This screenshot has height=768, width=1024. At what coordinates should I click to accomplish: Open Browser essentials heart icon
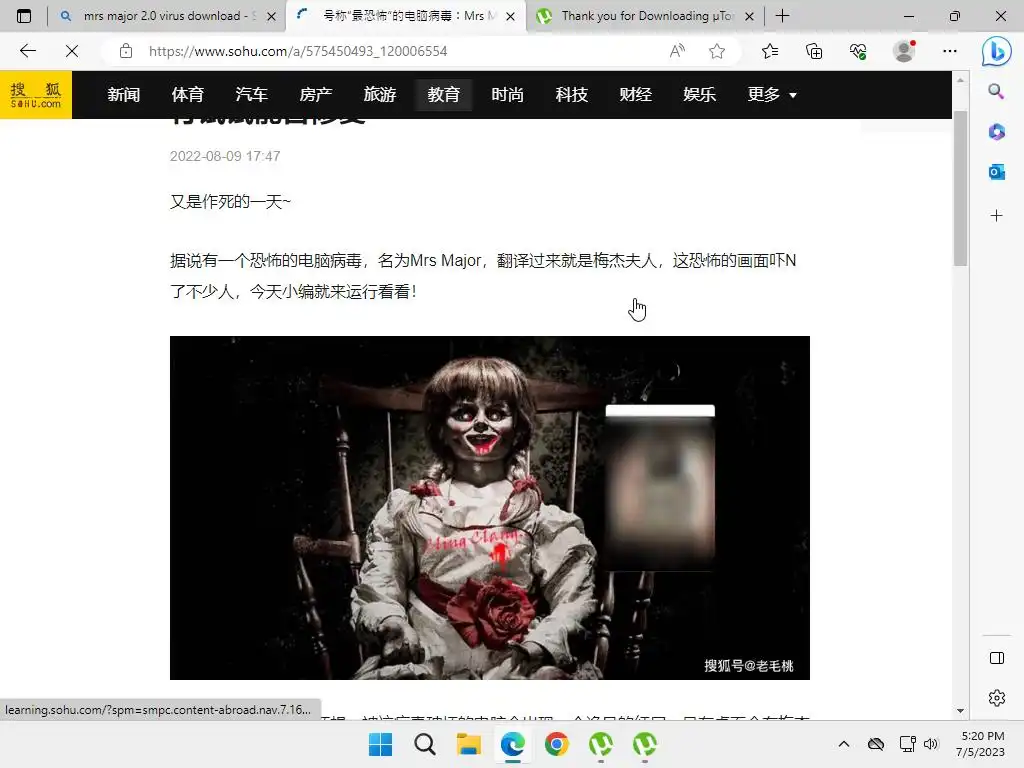click(x=858, y=51)
